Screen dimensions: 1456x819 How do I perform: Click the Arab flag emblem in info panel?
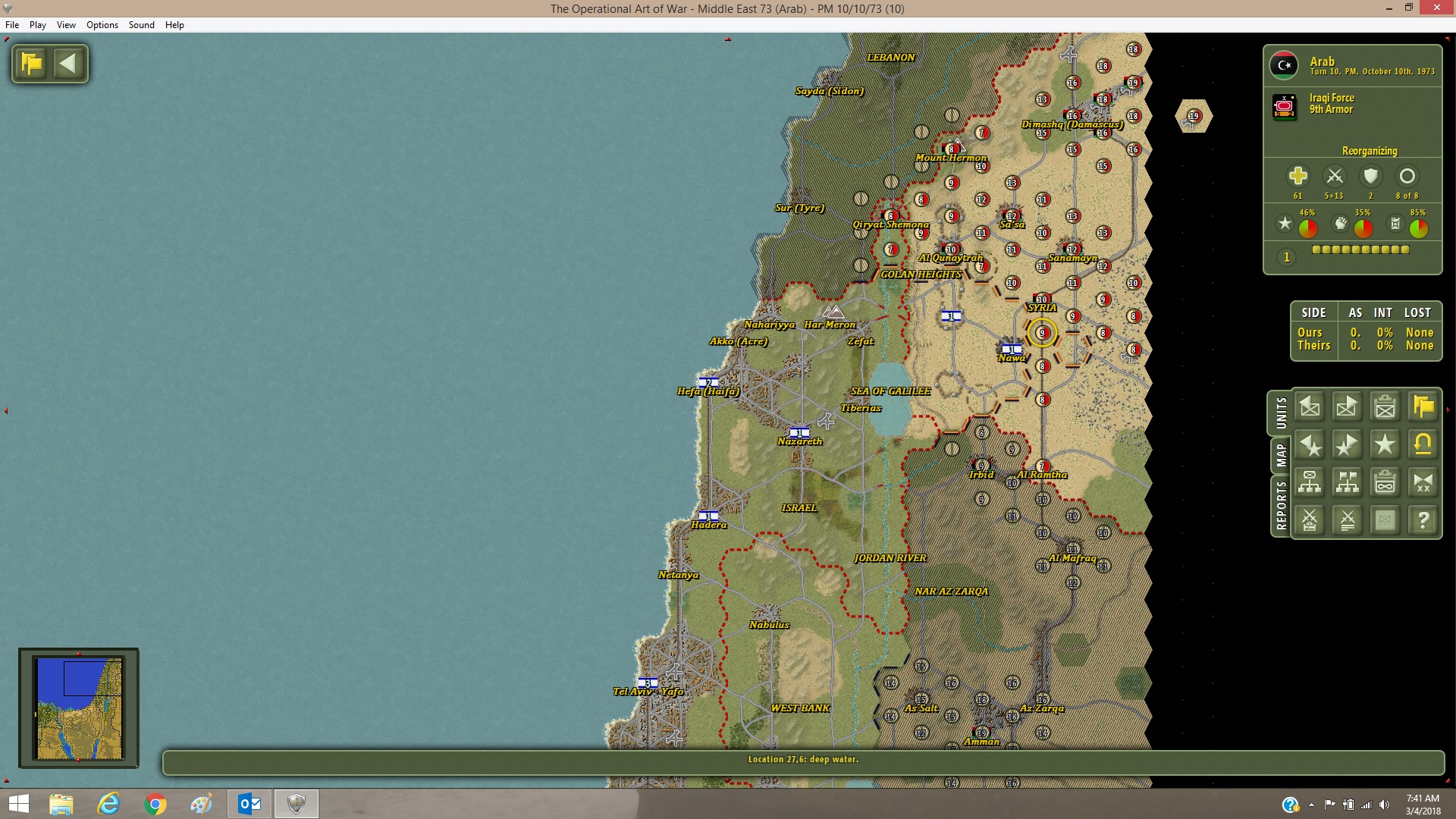point(1284,65)
